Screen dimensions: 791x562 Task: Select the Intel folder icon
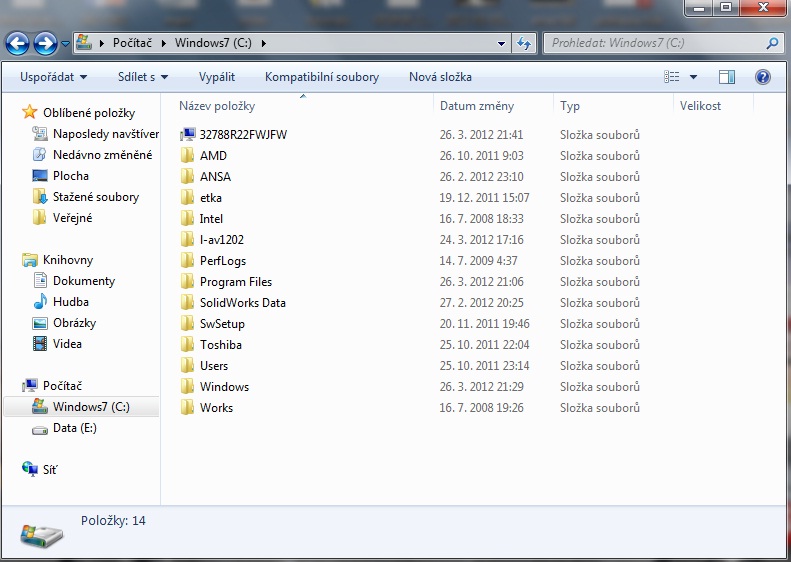[187, 218]
